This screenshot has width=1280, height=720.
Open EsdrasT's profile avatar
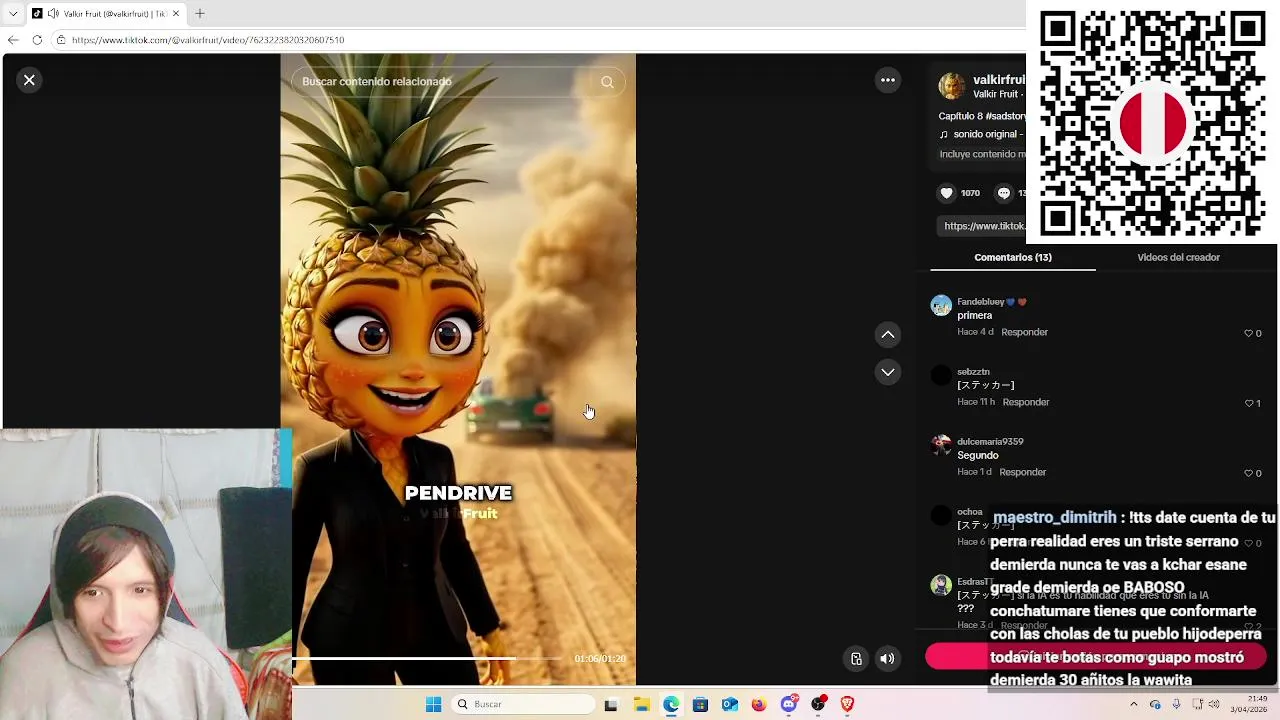coord(941,586)
